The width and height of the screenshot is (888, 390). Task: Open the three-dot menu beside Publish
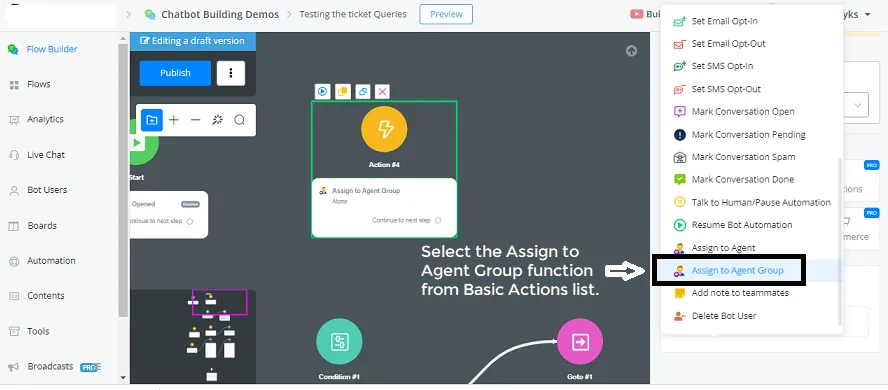tap(231, 73)
